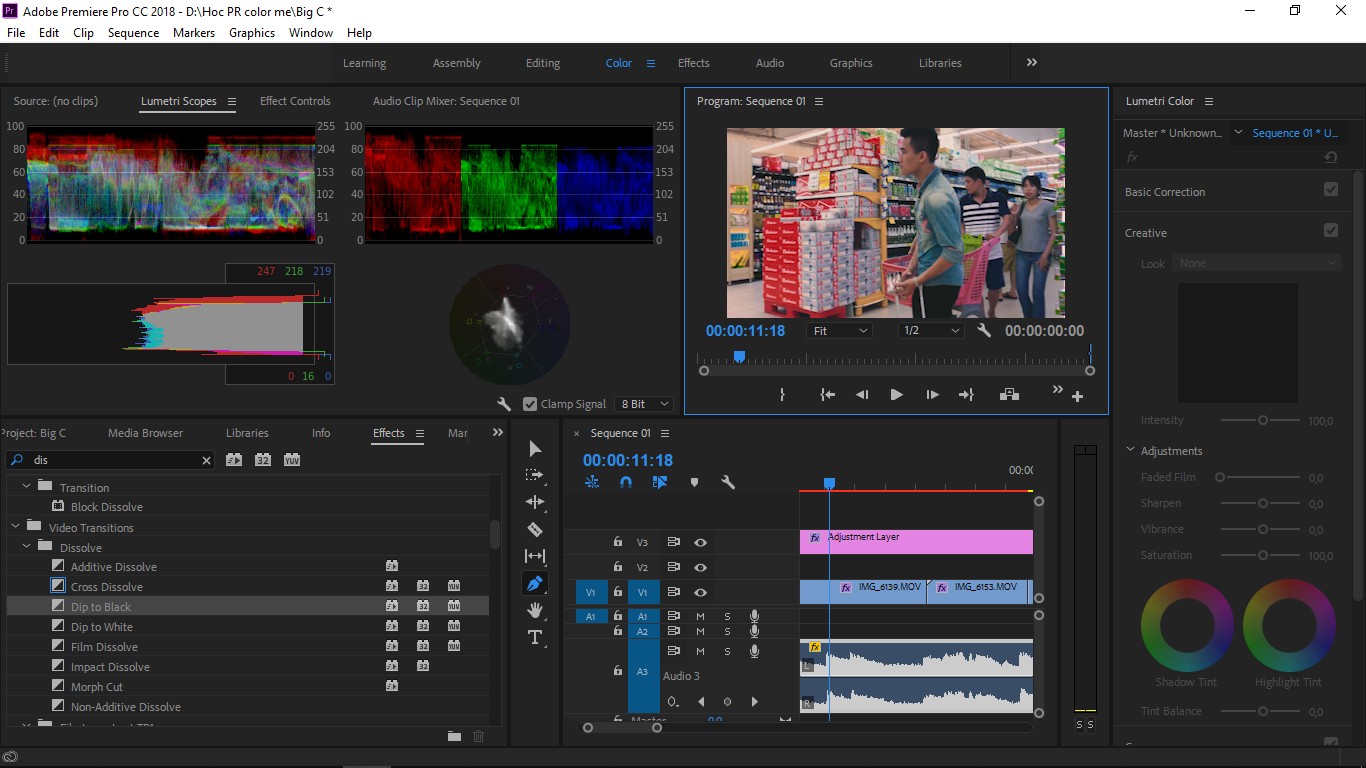Collapse the Dissolve folder

27,547
